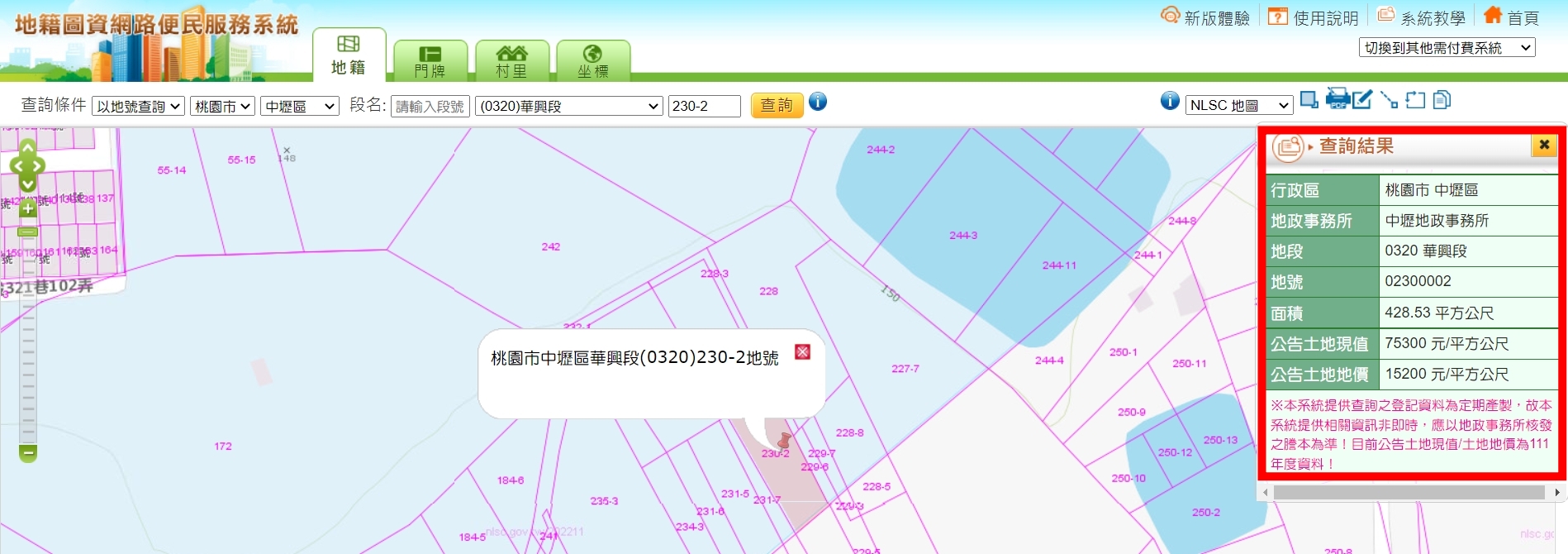Click the info icon beside 查詢 button
The width and height of the screenshot is (1568, 554).
818,102
